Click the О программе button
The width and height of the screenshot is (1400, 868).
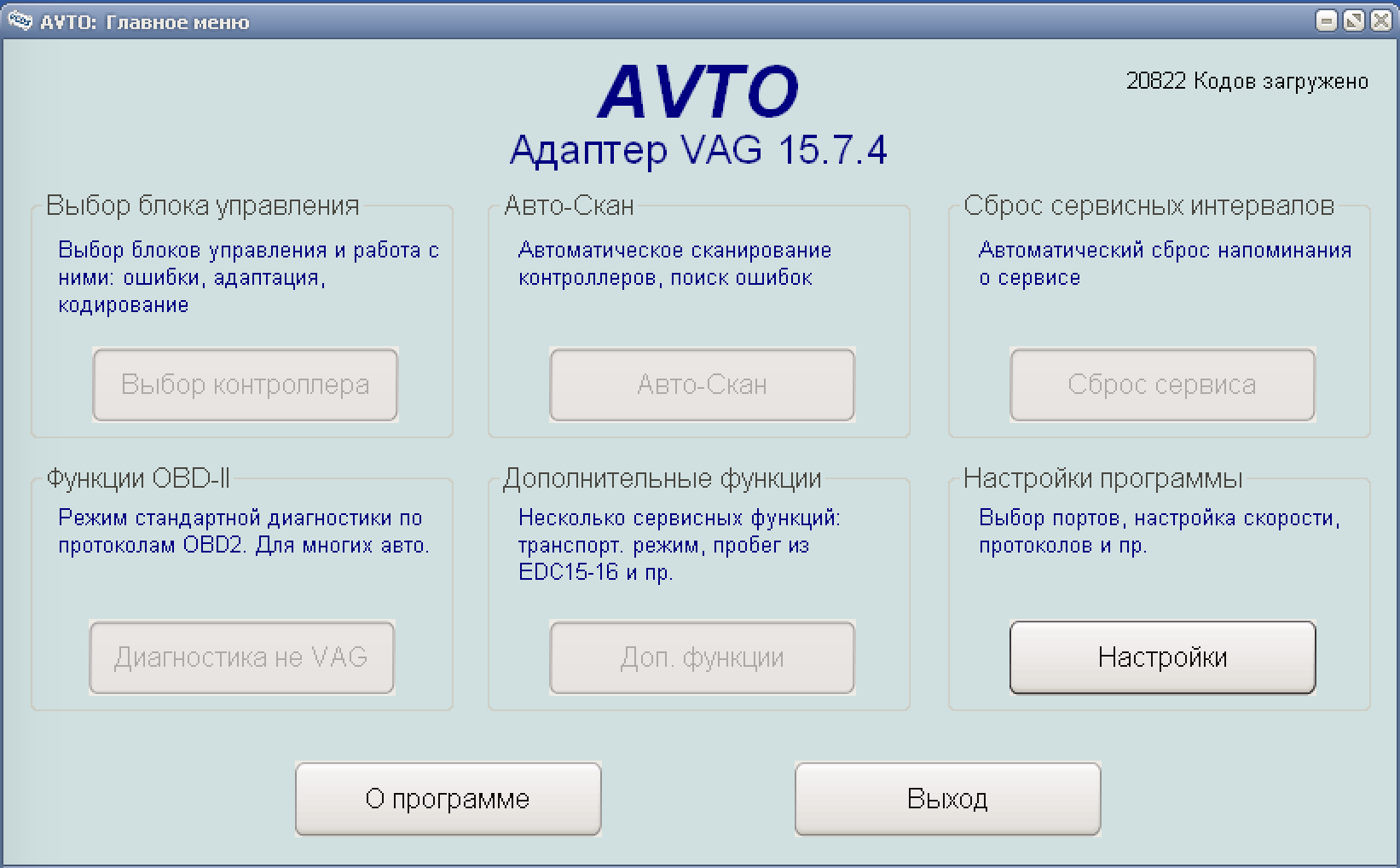[448, 798]
